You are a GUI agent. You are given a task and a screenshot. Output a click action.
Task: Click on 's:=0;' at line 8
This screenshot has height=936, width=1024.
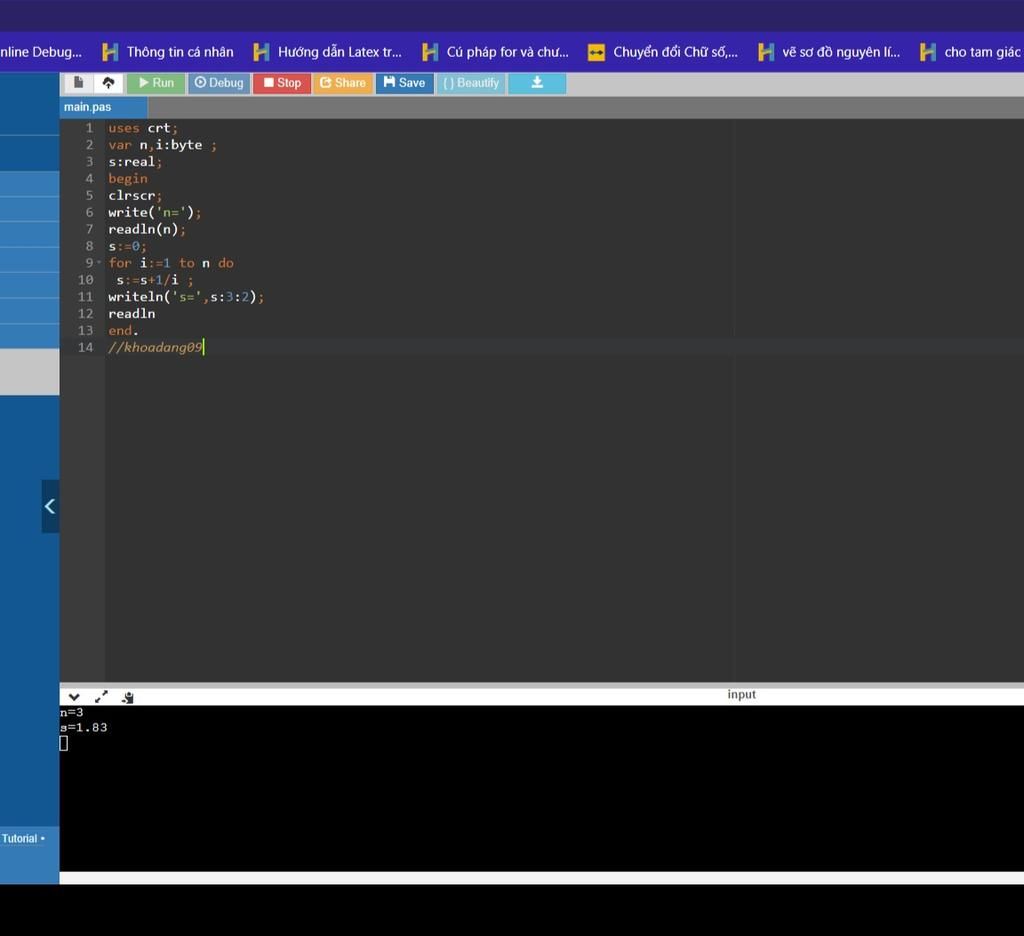(x=127, y=246)
